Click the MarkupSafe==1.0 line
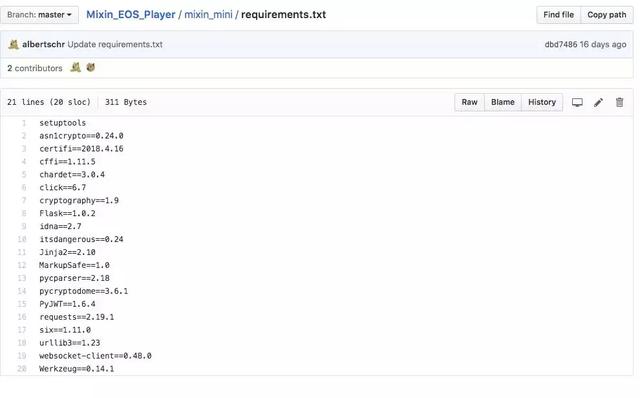640x398 pixels. [74, 265]
